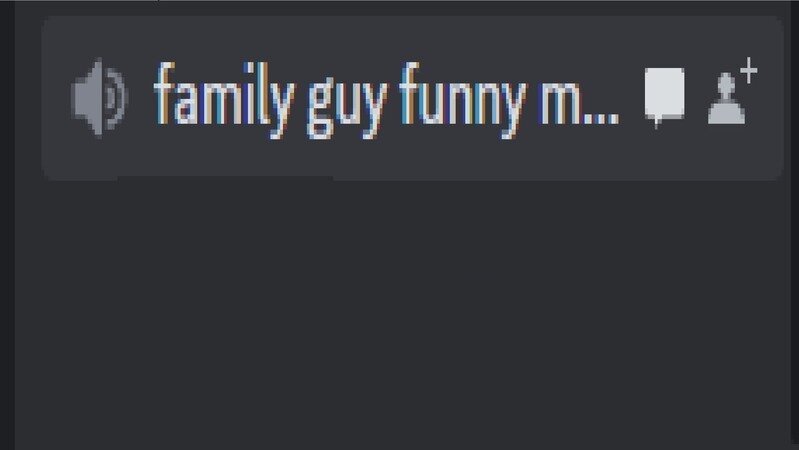799x450 pixels.
Task: Click the dark sidebar strip on the left edge
Action: 7,225
